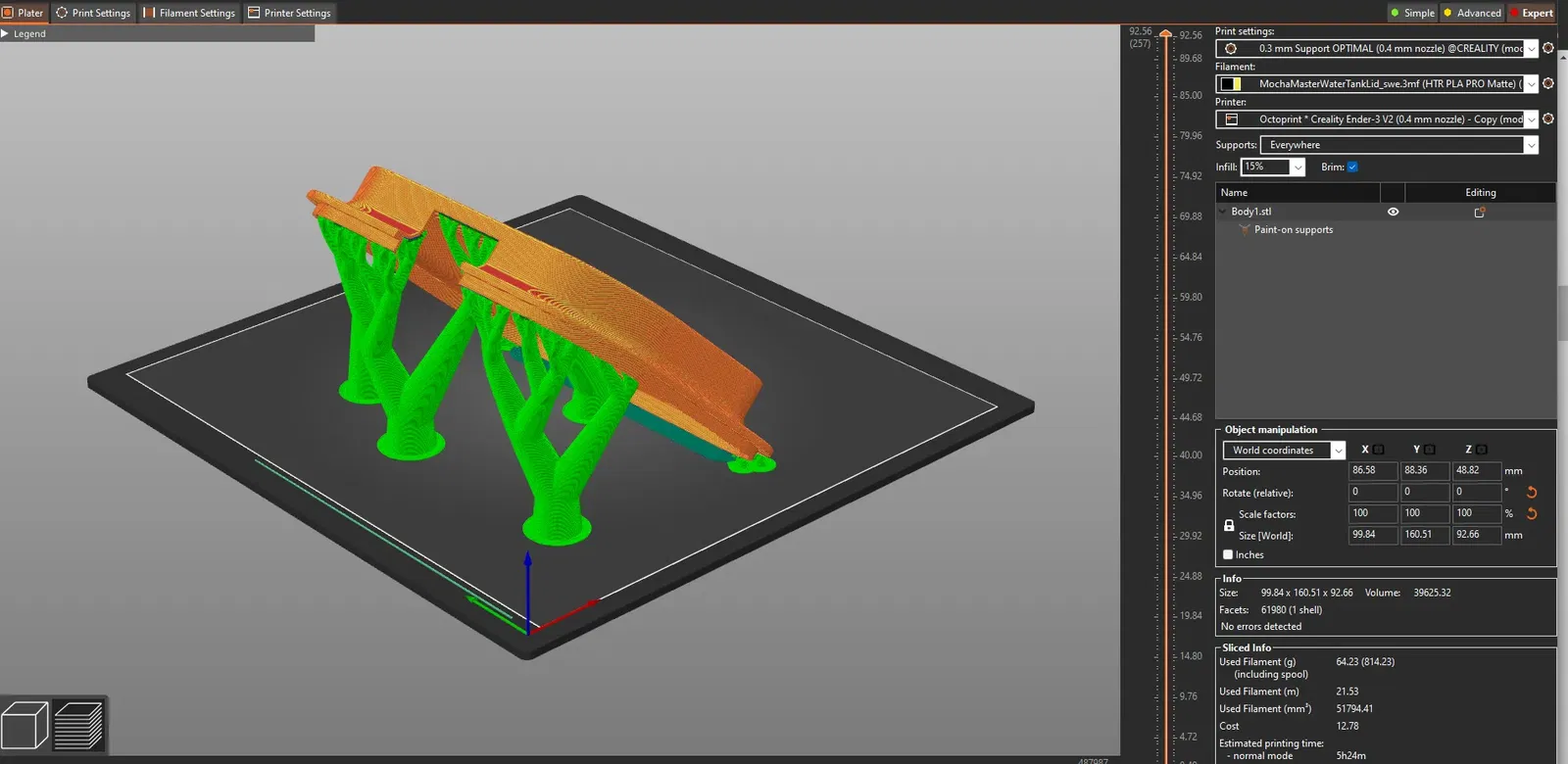Viewport: 1568px width, 764px height.
Task: Click the Editing column header
Action: tap(1480, 193)
